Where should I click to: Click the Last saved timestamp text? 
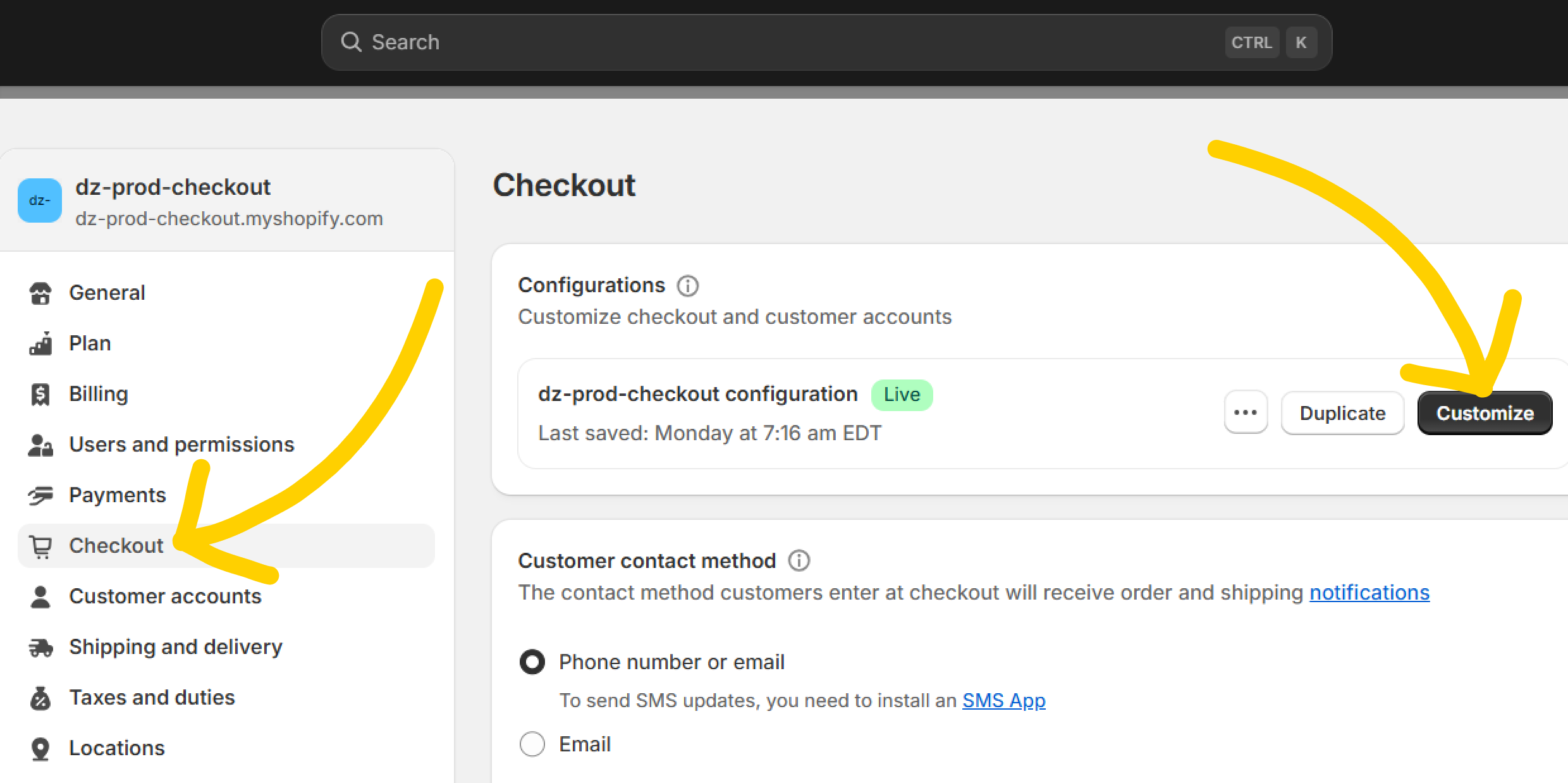click(709, 433)
